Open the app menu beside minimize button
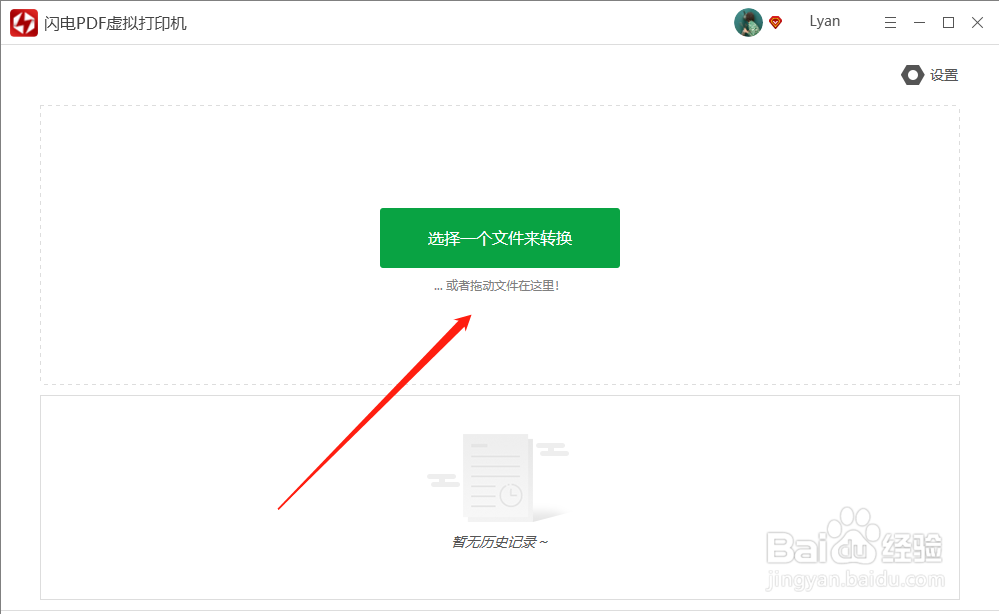The width and height of the screenshot is (999, 614). [890, 21]
